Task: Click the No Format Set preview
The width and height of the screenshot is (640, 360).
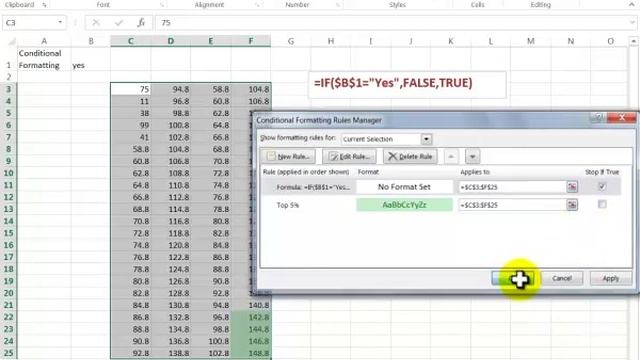Action: pyautogui.click(x=404, y=187)
